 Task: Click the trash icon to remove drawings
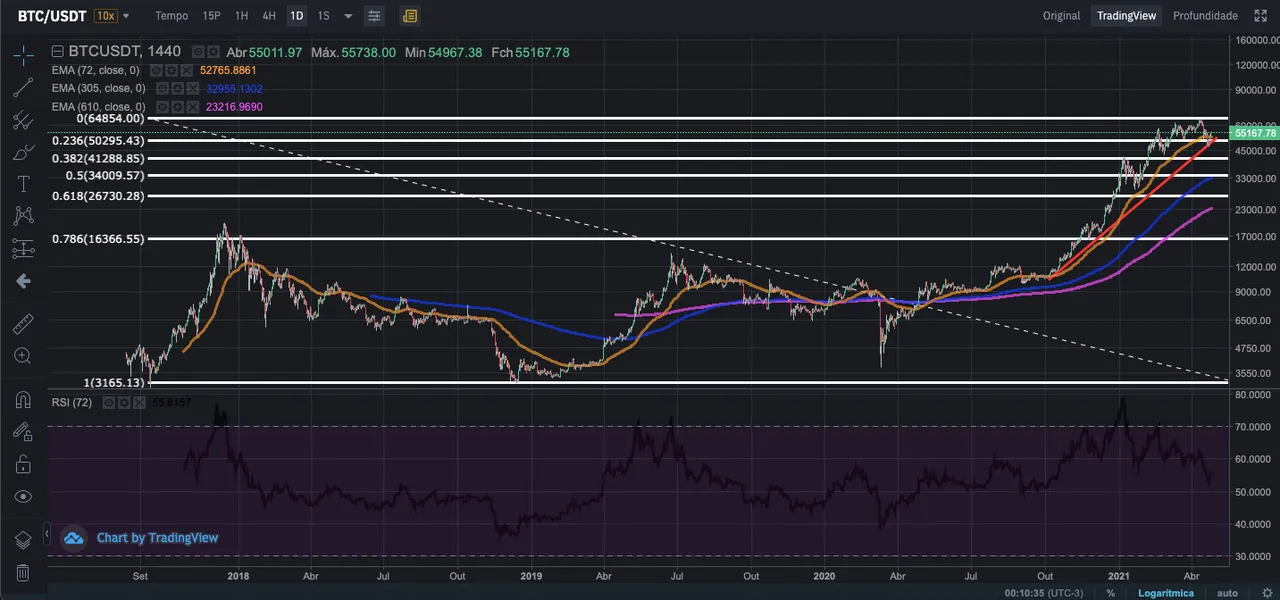(23, 572)
